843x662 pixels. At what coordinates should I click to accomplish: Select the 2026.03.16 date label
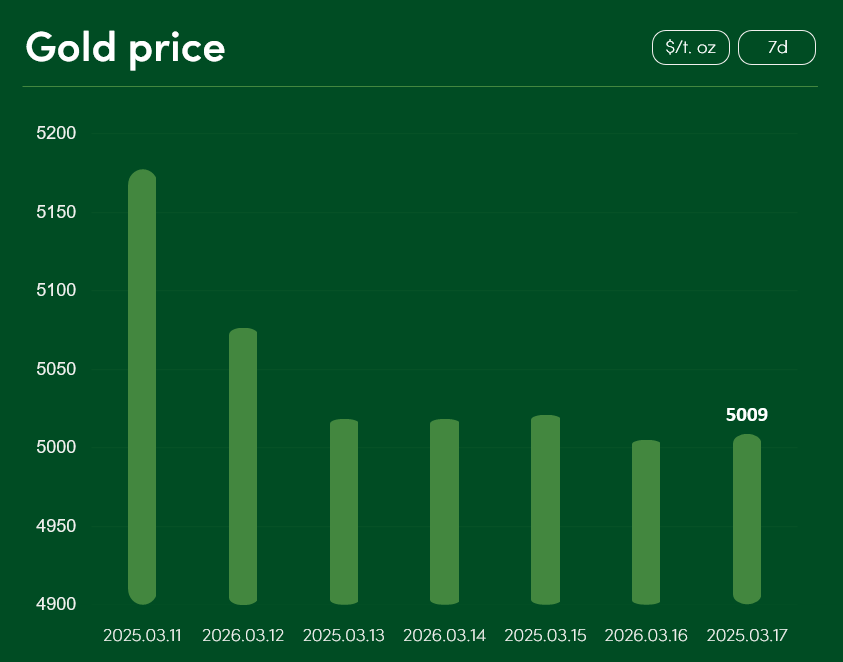(646, 636)
